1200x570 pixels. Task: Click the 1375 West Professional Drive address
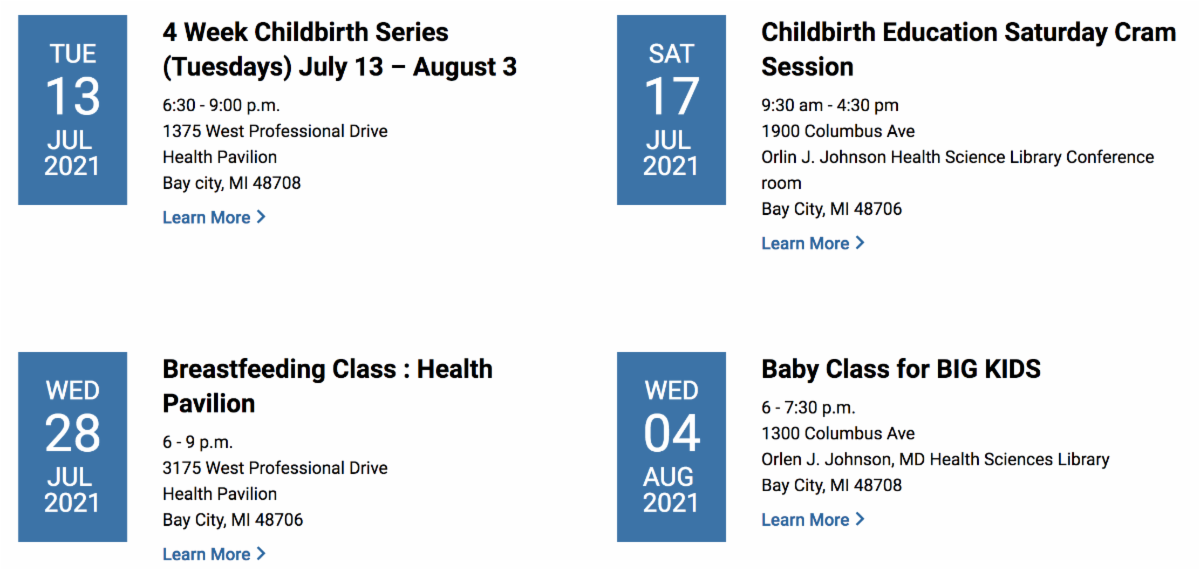[x=275, y=131]
